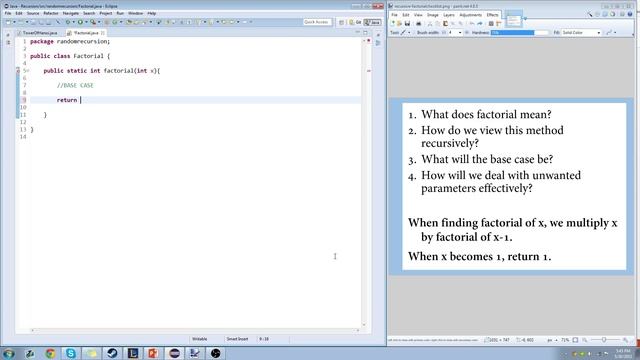Open the Run menu in the Eclipse menu bar
Image resolution: width=640 pixels, height=360 pixels.
pyautogui.click(x=120, y=13)
